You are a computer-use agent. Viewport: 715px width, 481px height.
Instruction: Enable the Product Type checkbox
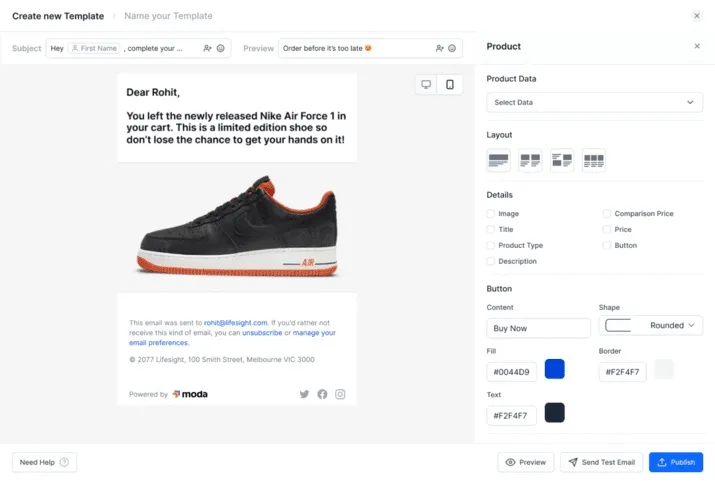[491, 245]
